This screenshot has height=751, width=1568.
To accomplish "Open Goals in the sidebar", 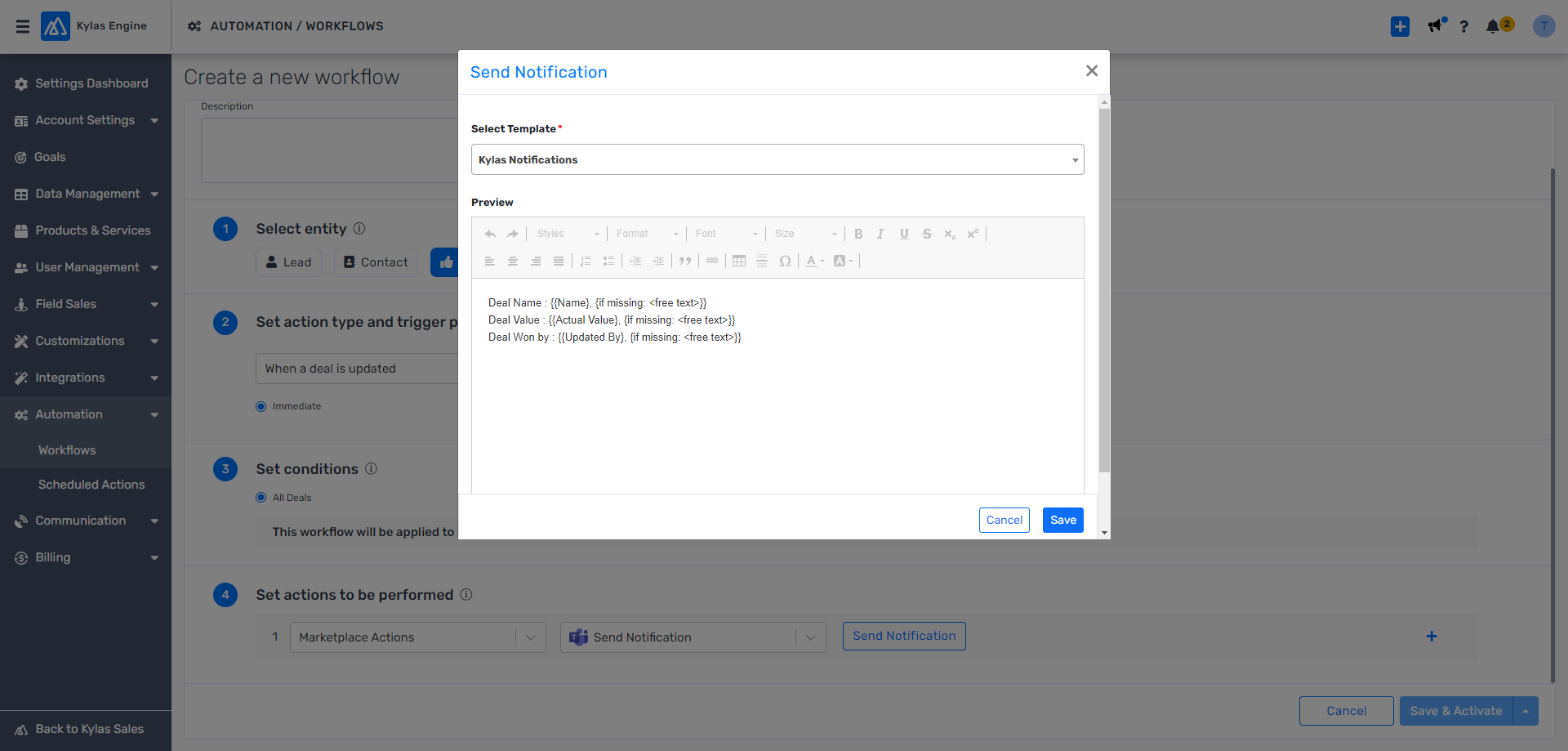I will click(86, 157).
